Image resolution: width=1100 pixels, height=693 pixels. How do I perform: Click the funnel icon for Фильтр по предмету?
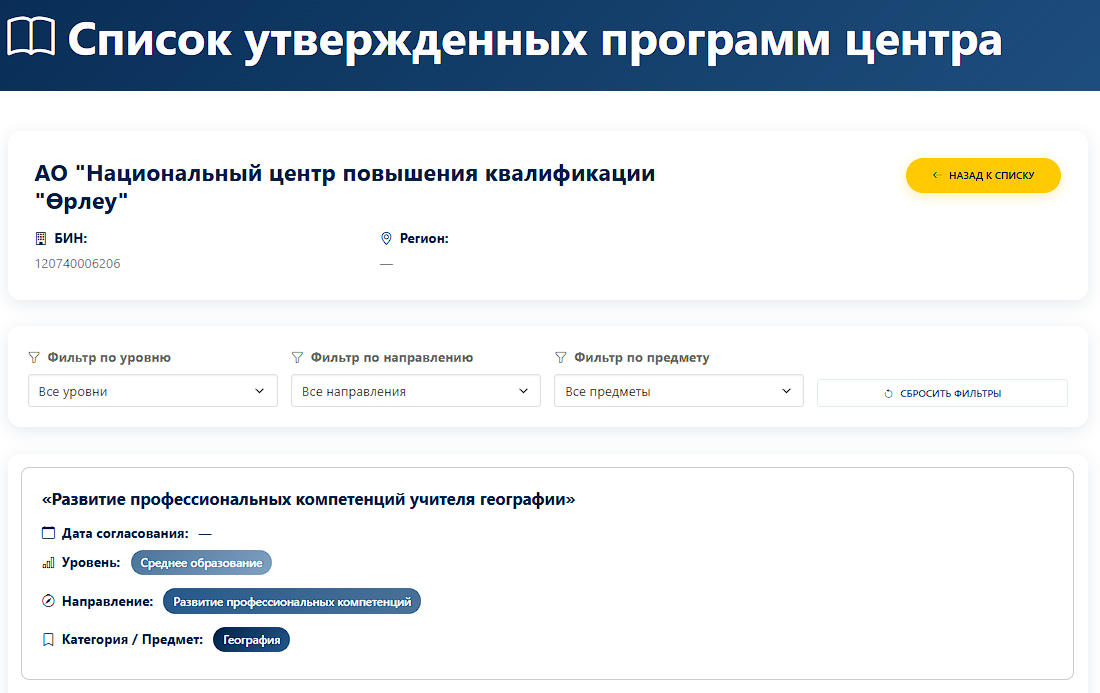[x=560, y=357]
